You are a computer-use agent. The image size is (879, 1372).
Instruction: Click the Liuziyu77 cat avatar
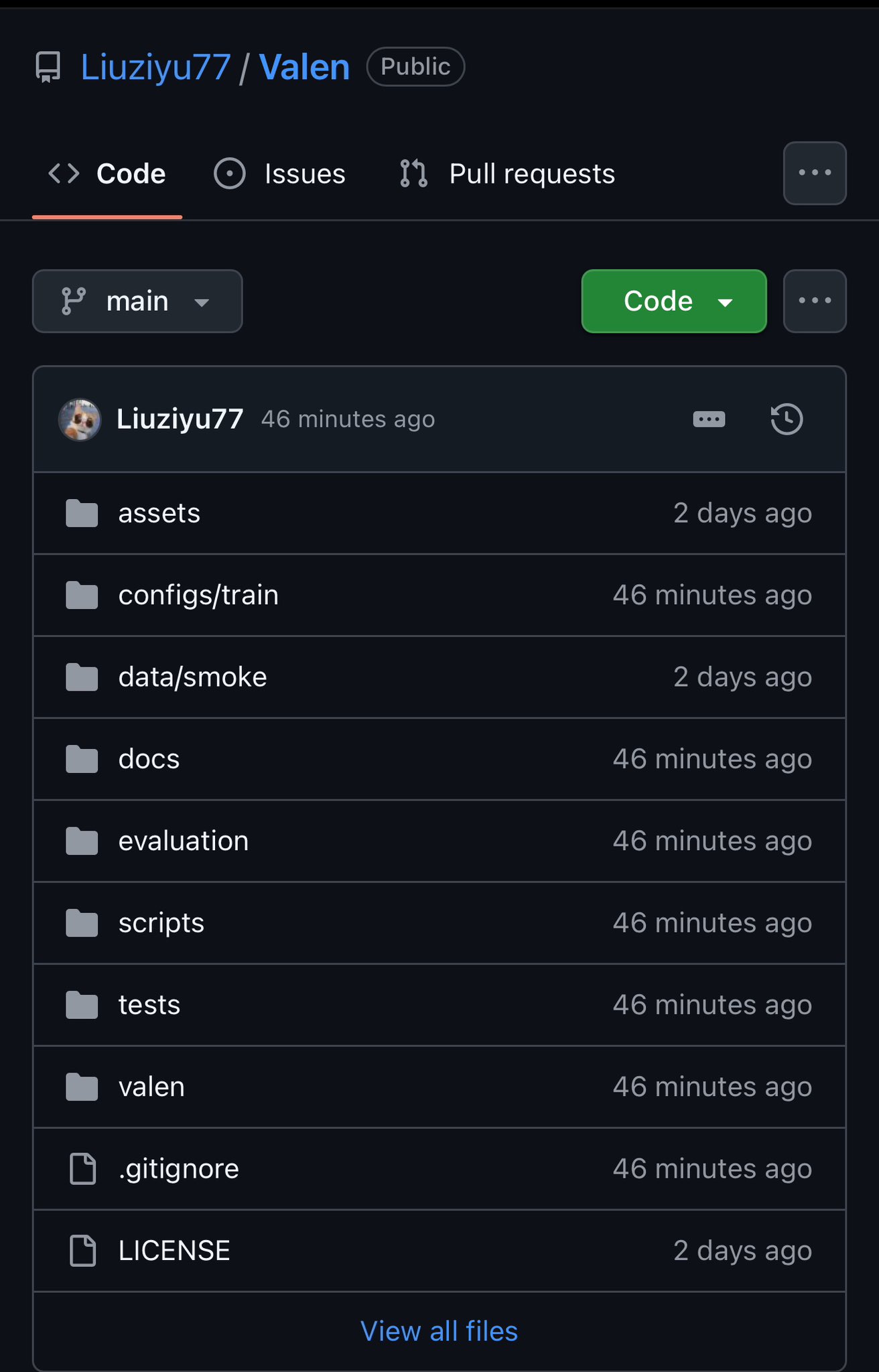pyautogui.click(x=80, y=419)
